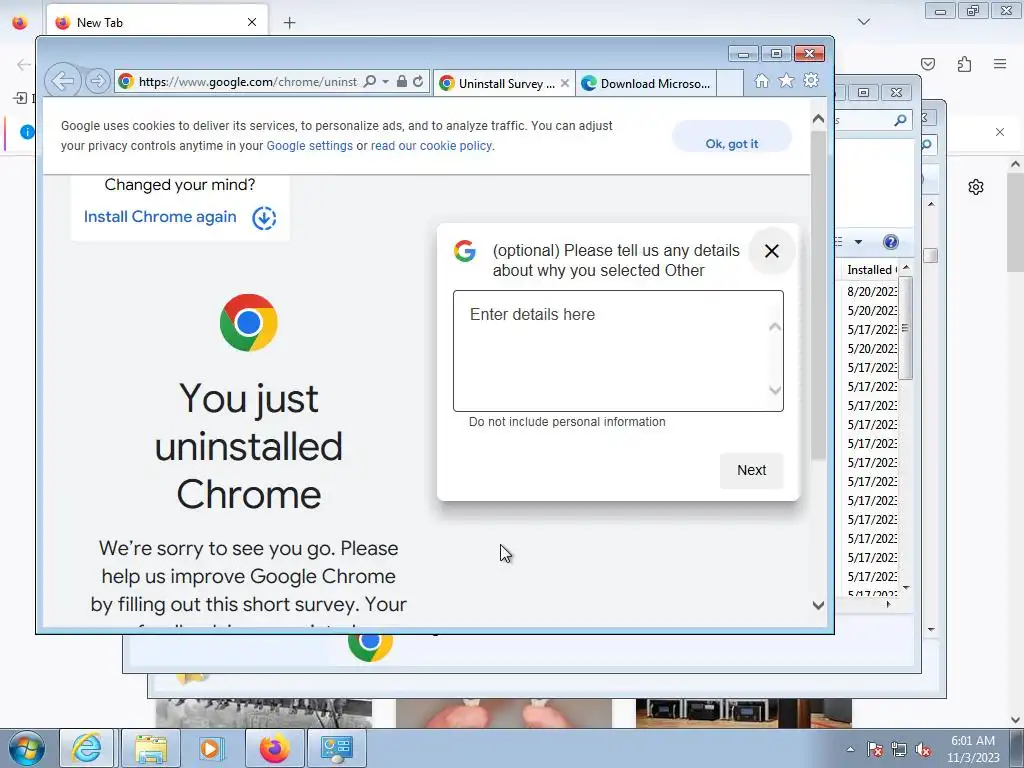Viewport: 1024px width, 768px height.
Task: Click the Firefox page scrollbar up arrow
Action: pos(1015,164)
